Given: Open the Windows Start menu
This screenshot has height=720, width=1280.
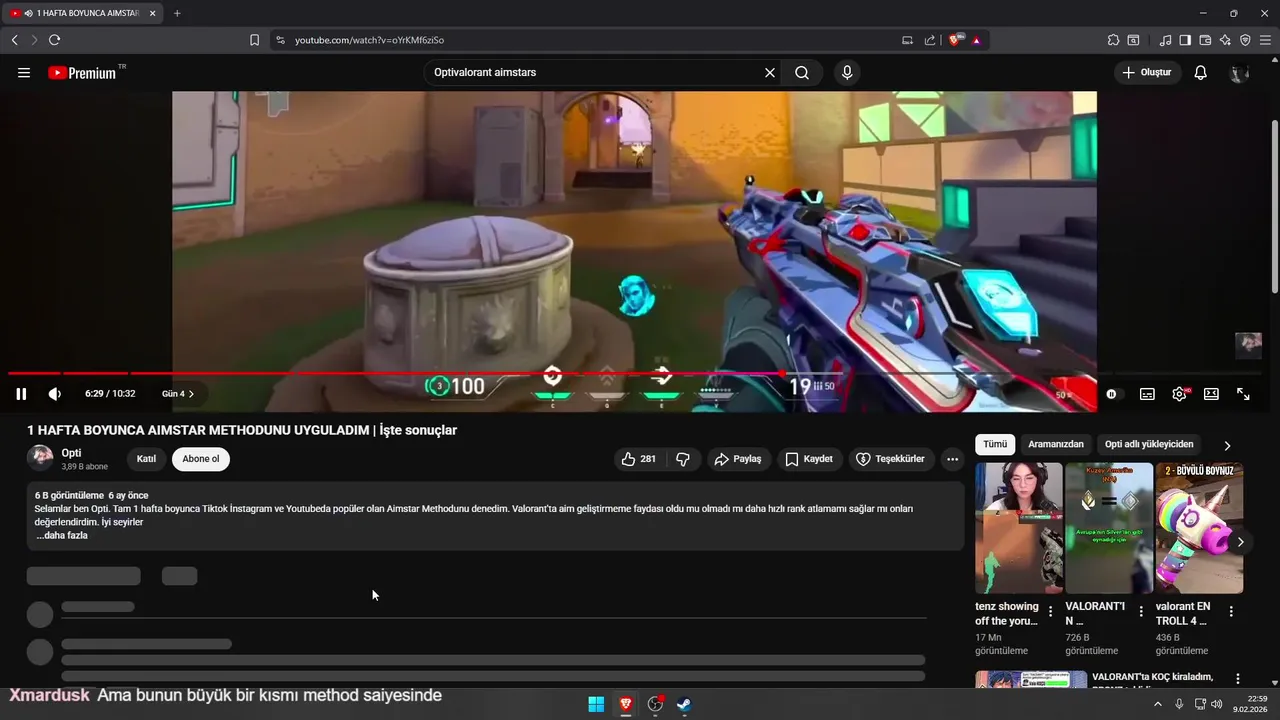Looking at the screenshot, I should (596, 704).
